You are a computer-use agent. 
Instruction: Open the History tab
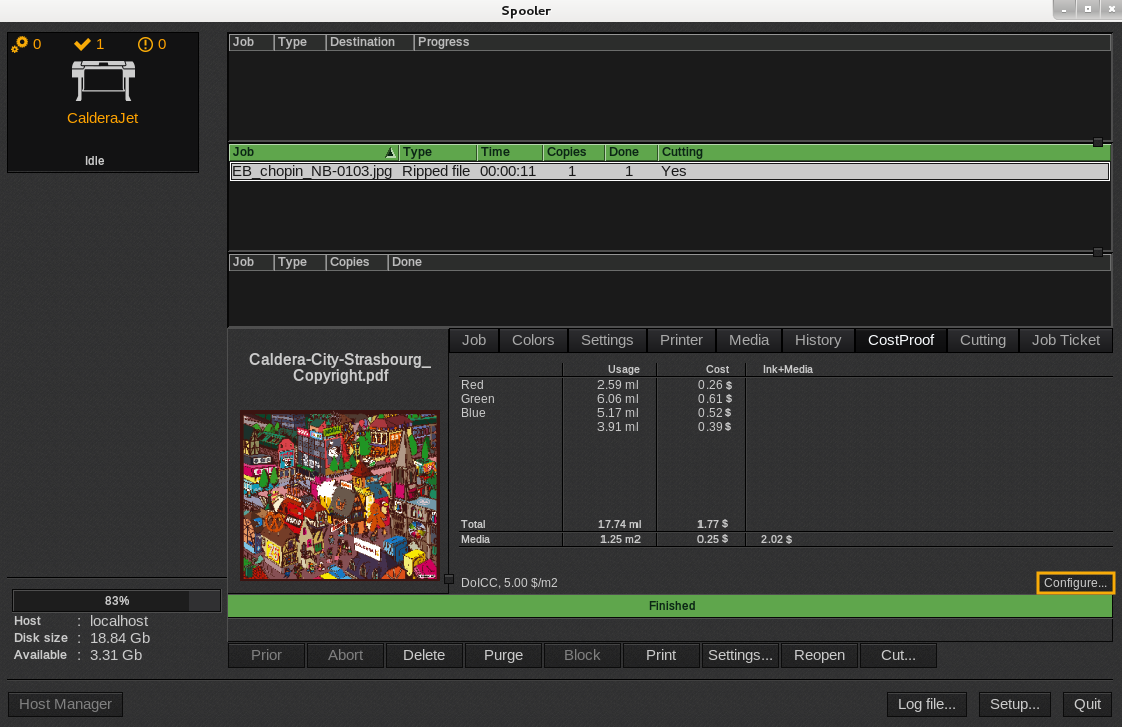[x=817, y=340]
